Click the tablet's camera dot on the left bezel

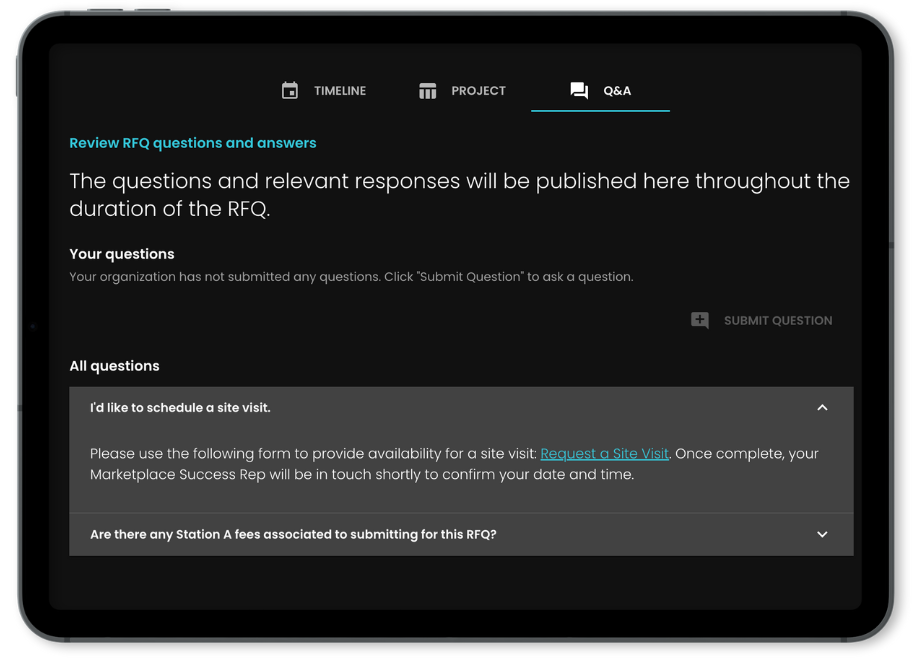click(33, 326)
